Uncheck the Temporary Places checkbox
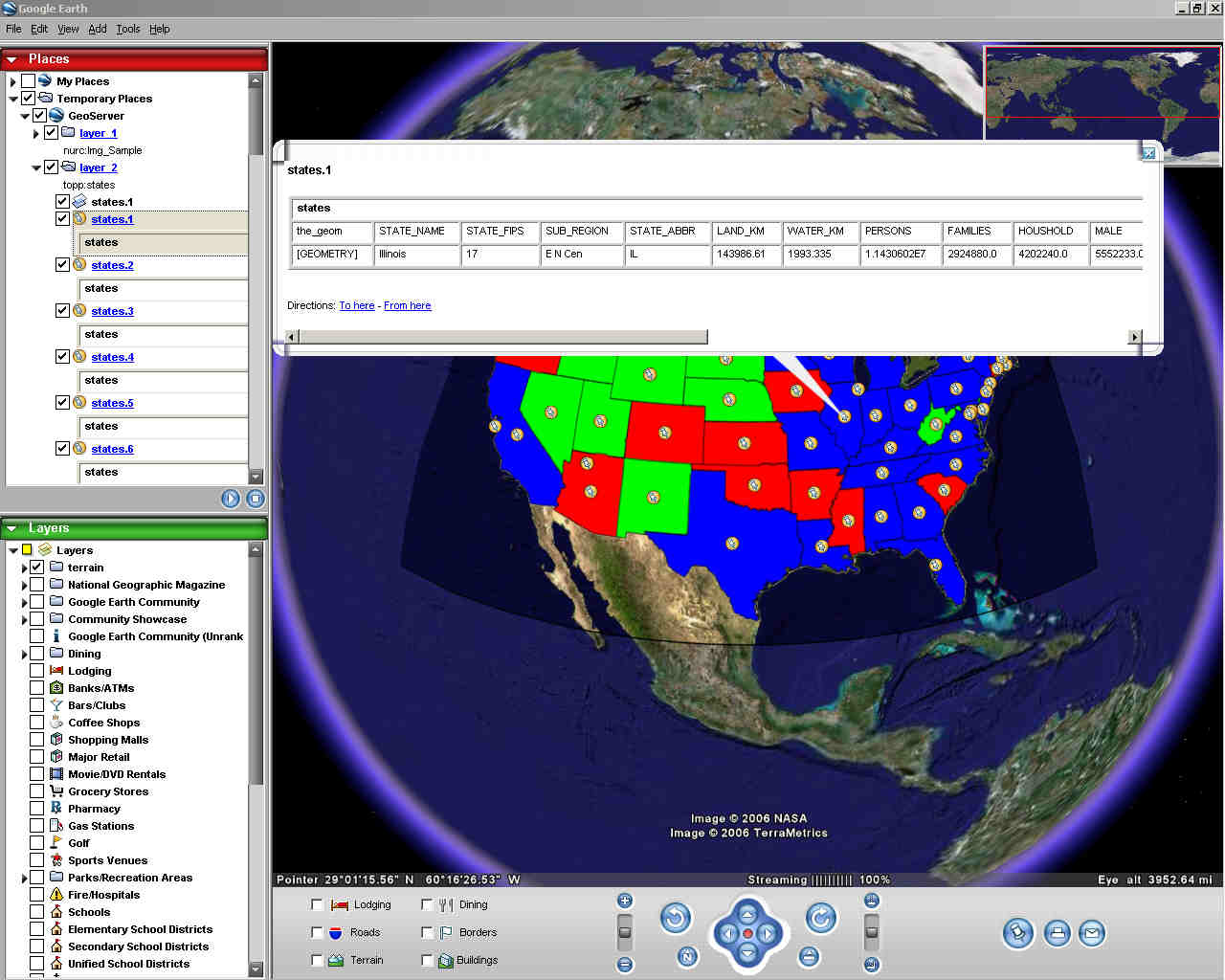 (x=29, y=98)
